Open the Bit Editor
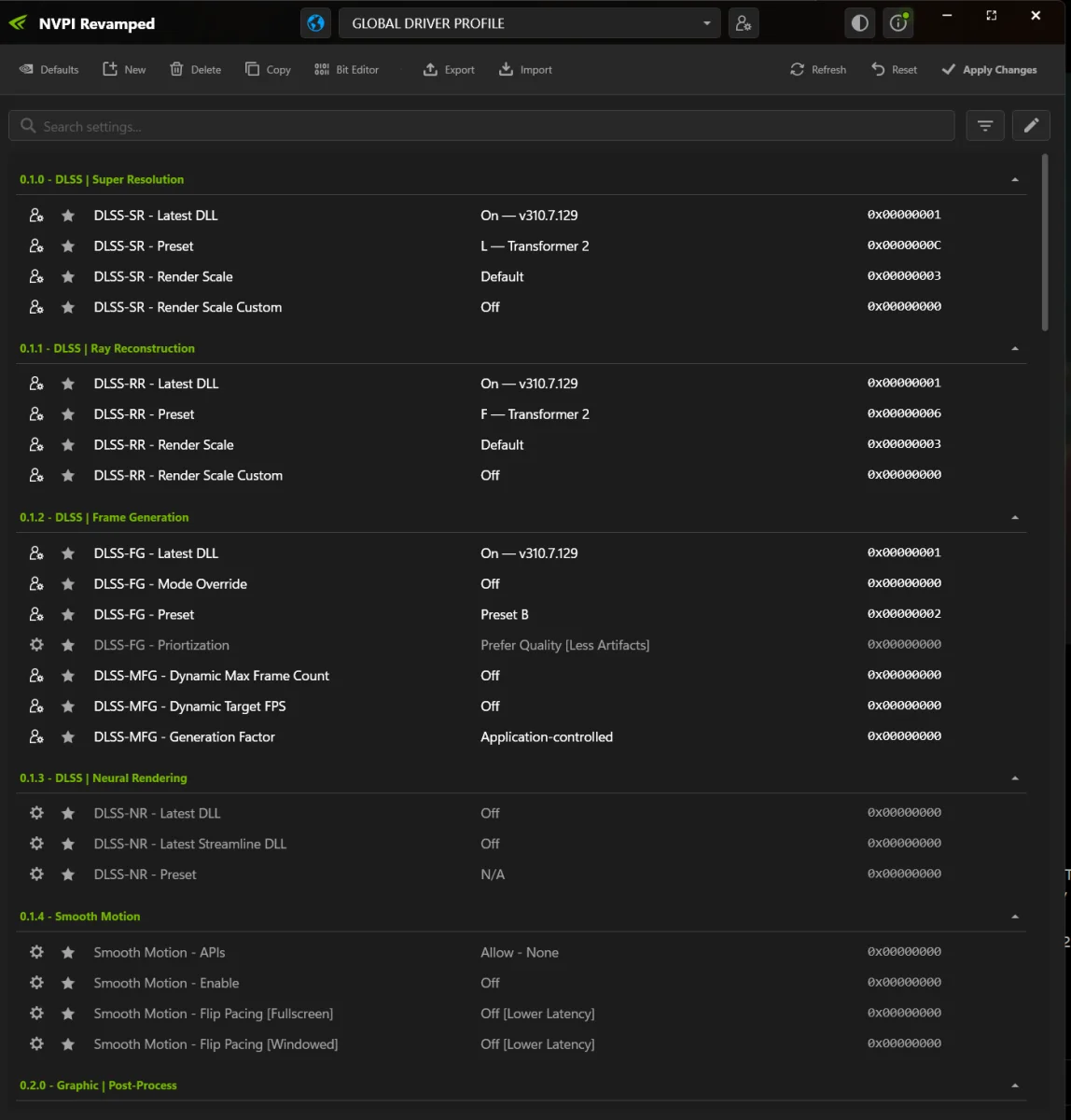The width and height of the screenshot is (1071, 1120). [346, 70]
